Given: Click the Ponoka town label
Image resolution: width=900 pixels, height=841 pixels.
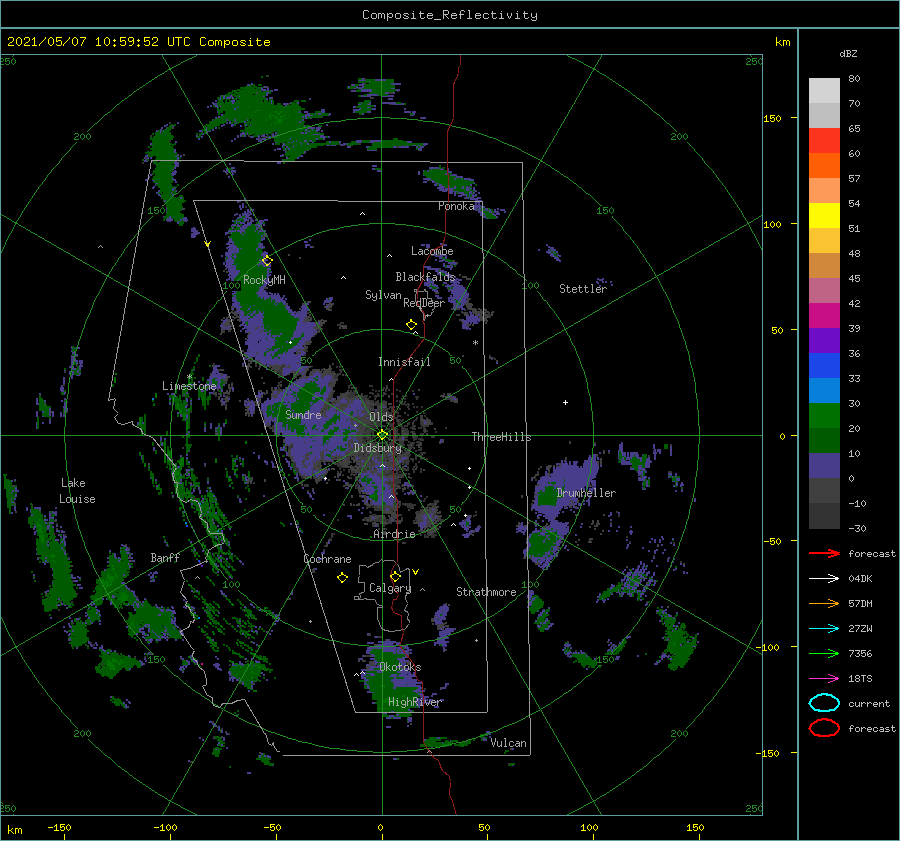Looking at the screenshot, I should tap(456, 206).
